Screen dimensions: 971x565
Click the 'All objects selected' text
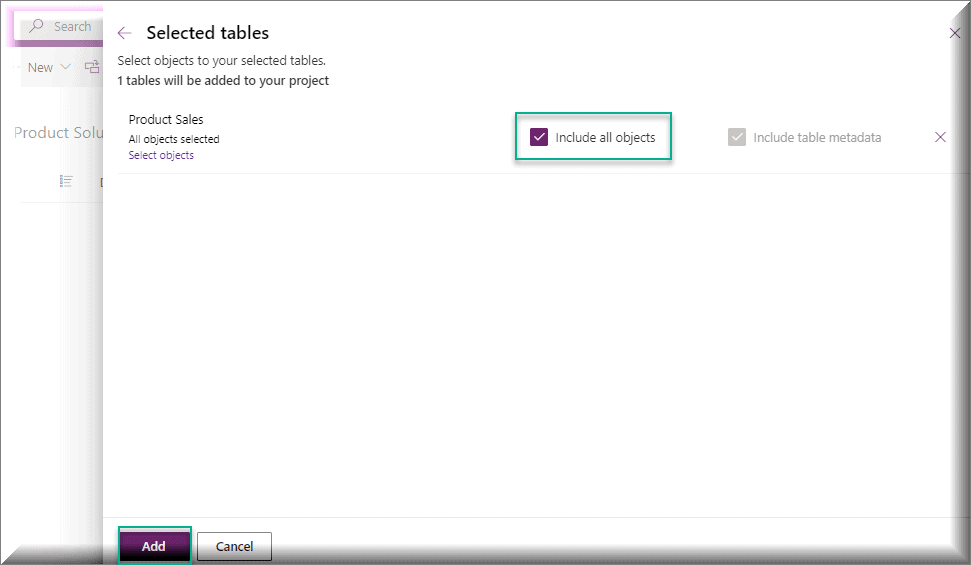[174, 139]
